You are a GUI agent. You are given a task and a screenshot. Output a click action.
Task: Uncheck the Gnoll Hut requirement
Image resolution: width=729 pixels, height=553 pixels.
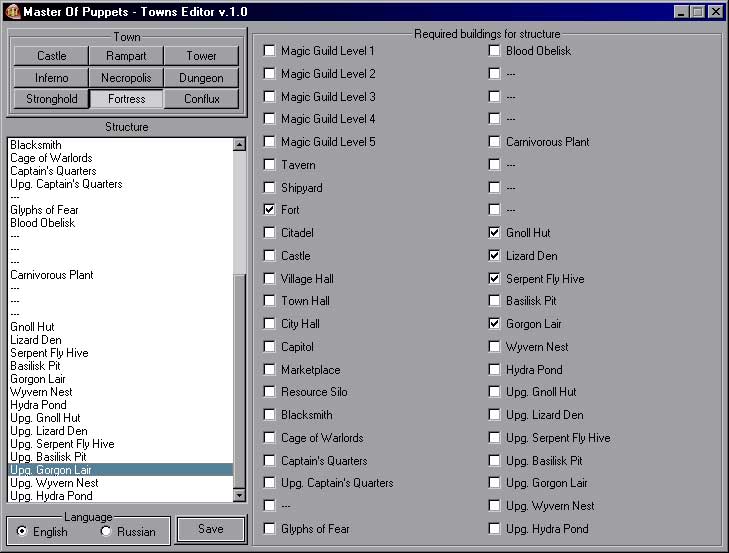[x=494, y=232]
